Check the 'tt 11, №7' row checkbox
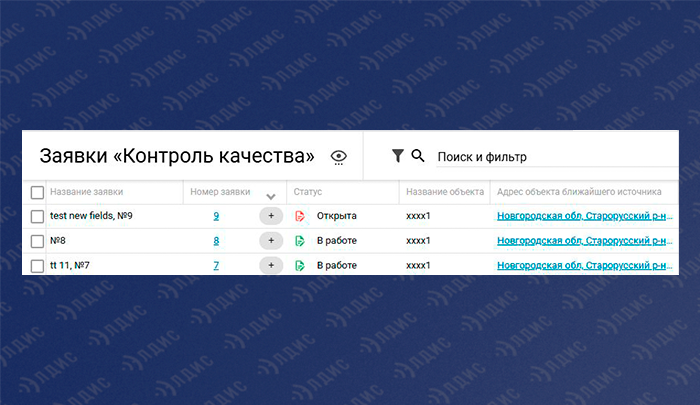Image resolution: width=700 pixels, height=405 pixels. 38,266
